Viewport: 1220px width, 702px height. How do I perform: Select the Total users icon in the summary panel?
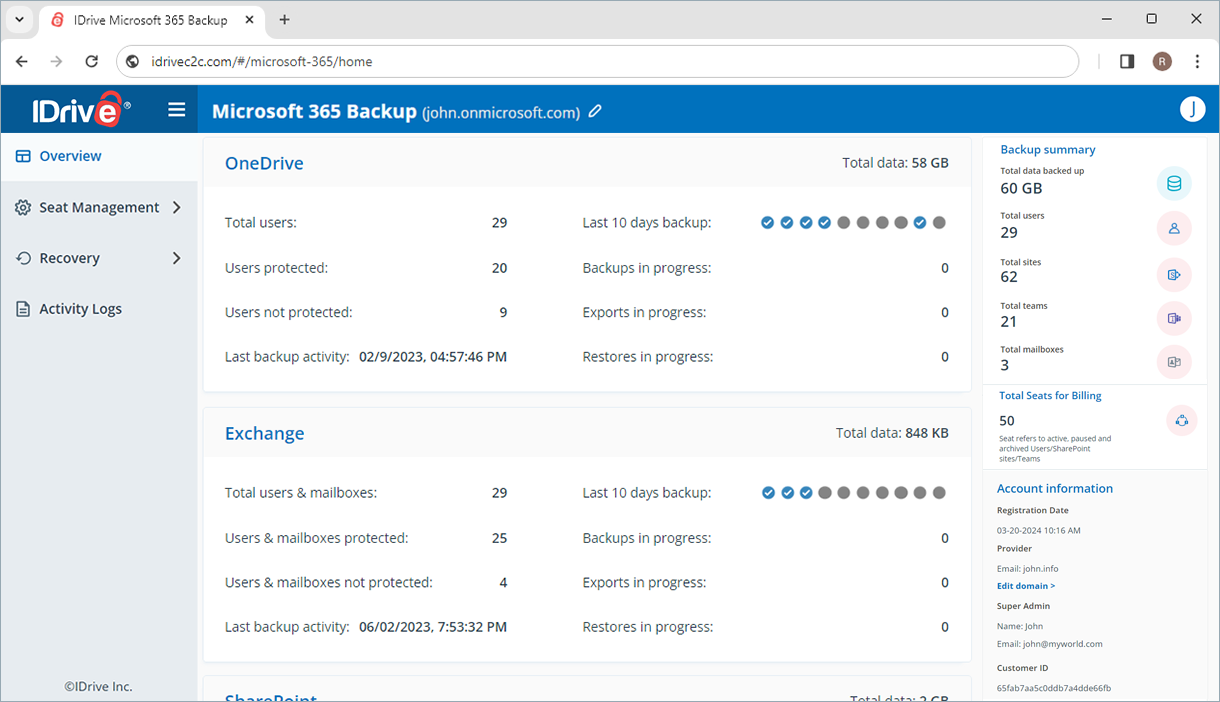point(1174,228)
